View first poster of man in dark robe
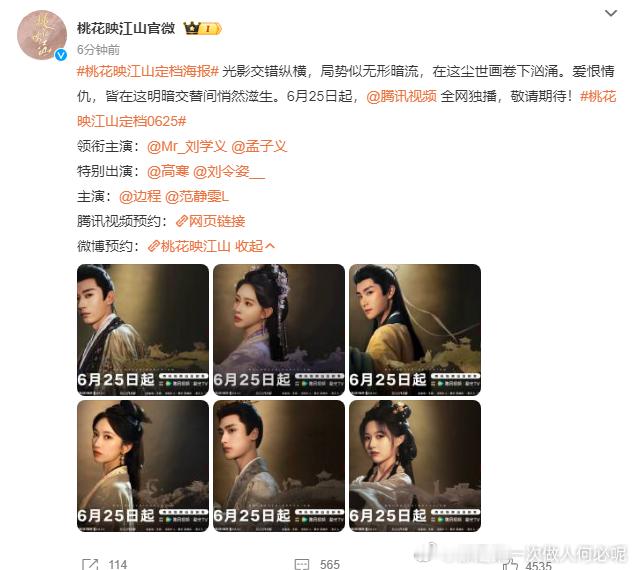Screen dimensions: 634x570 point(143,330)
